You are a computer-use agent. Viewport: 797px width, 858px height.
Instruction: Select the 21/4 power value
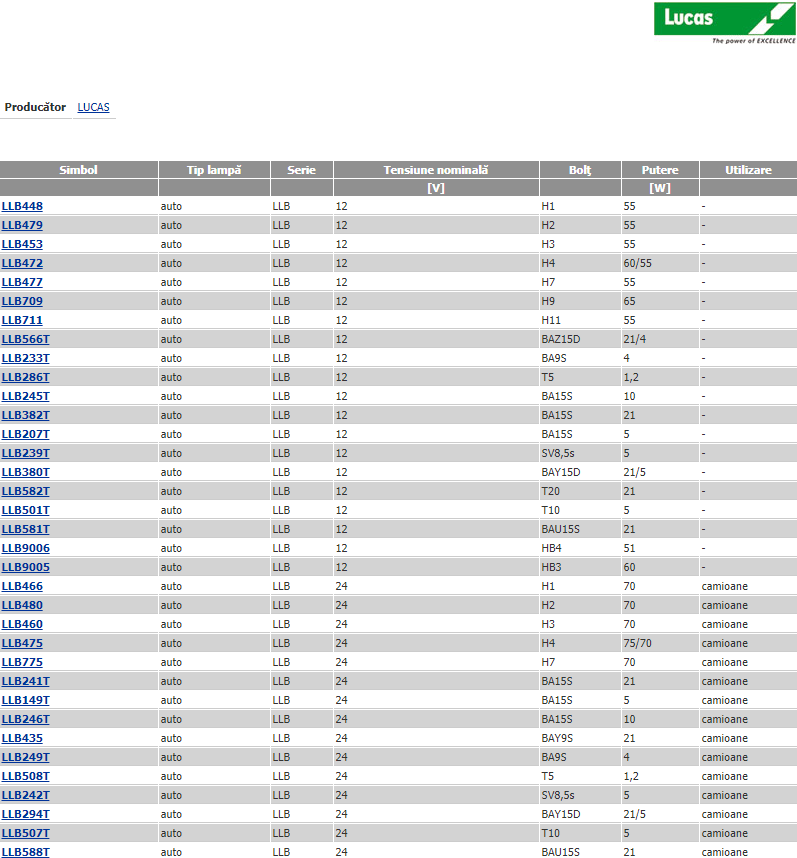pyautogui.click(x=634, y=339)
